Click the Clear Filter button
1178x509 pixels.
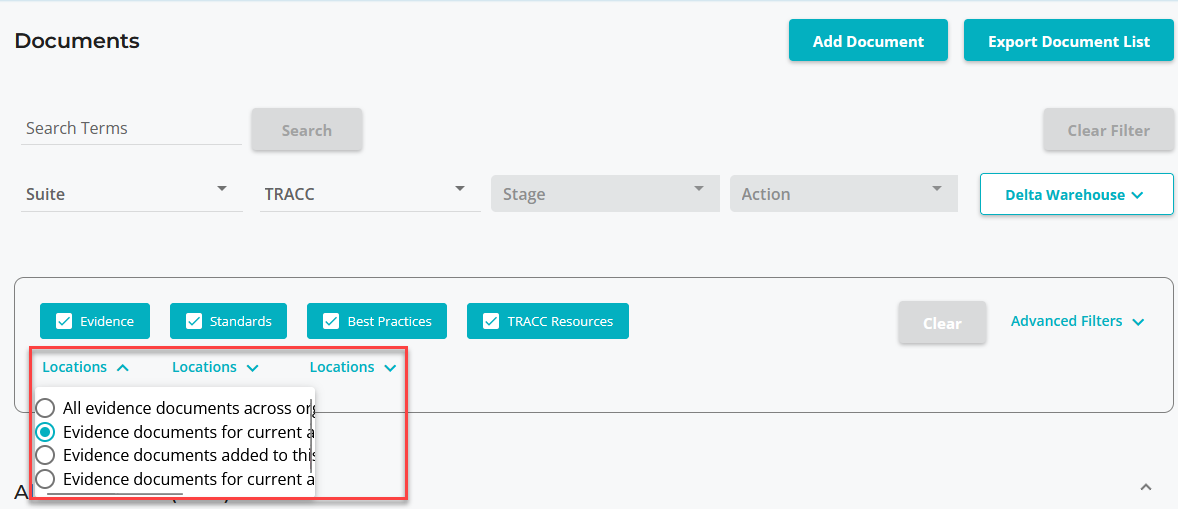point(1108,130)
